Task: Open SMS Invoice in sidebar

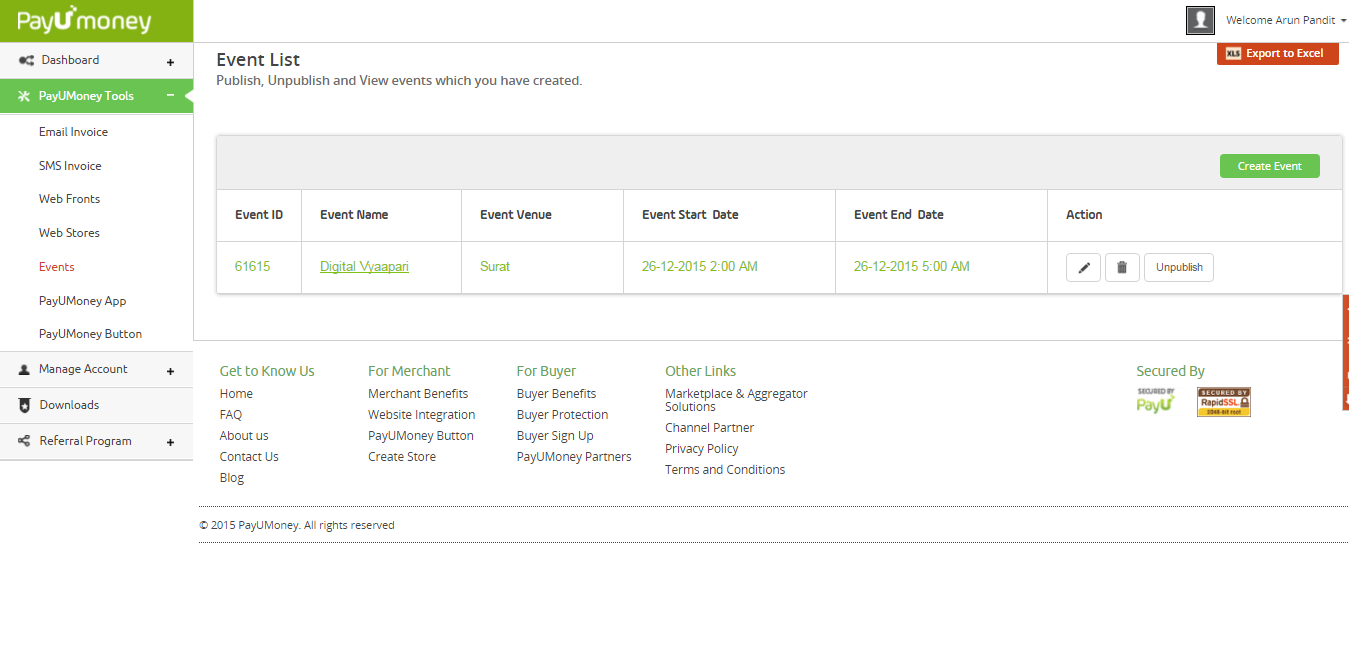Action: (70, 166)
